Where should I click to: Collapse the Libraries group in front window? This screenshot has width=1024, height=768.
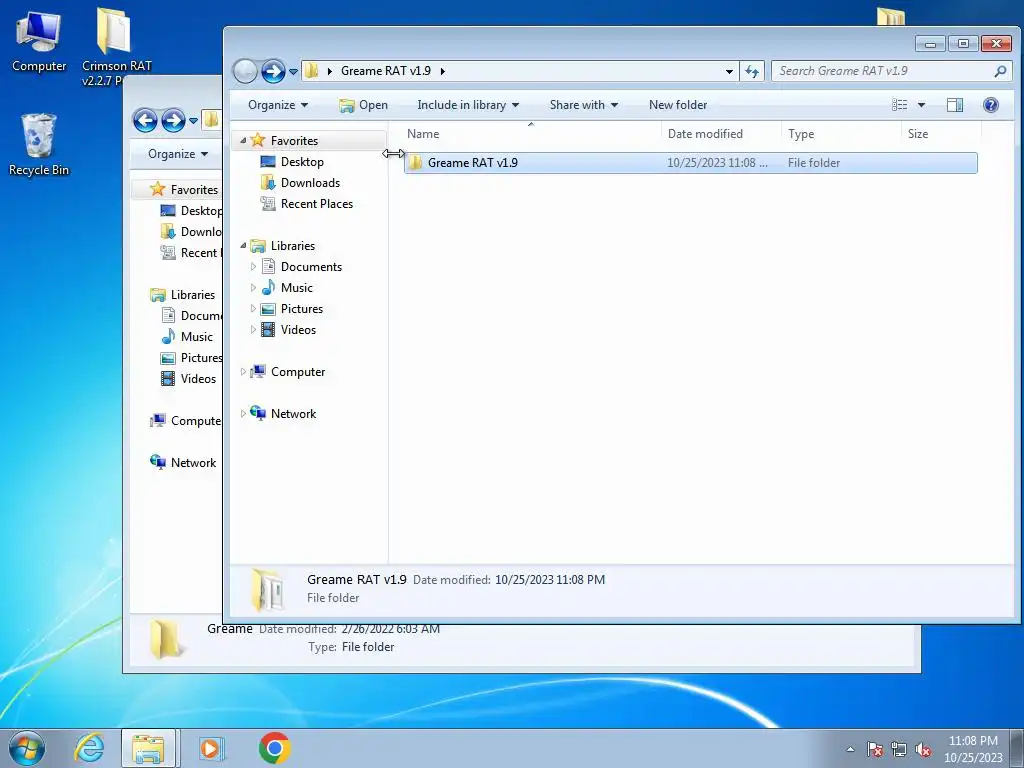click(243, 246)
